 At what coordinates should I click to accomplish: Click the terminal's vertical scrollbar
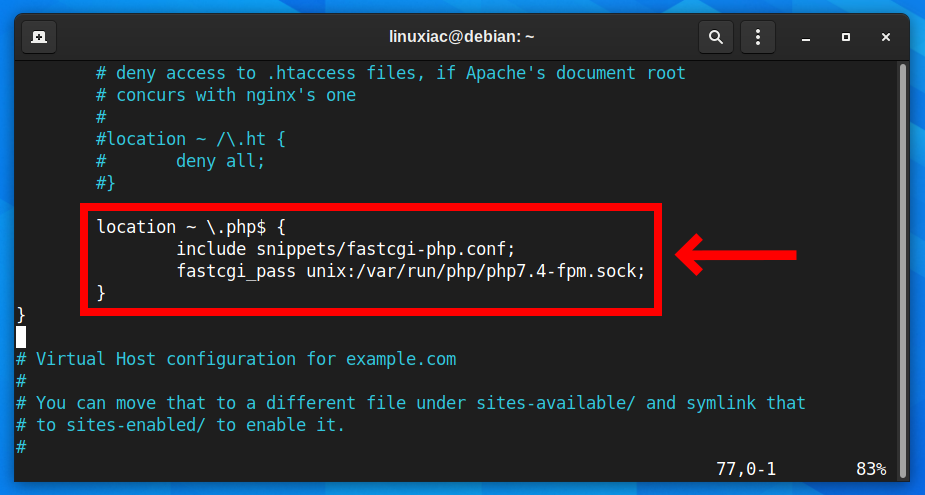click(x=903, y=271)
